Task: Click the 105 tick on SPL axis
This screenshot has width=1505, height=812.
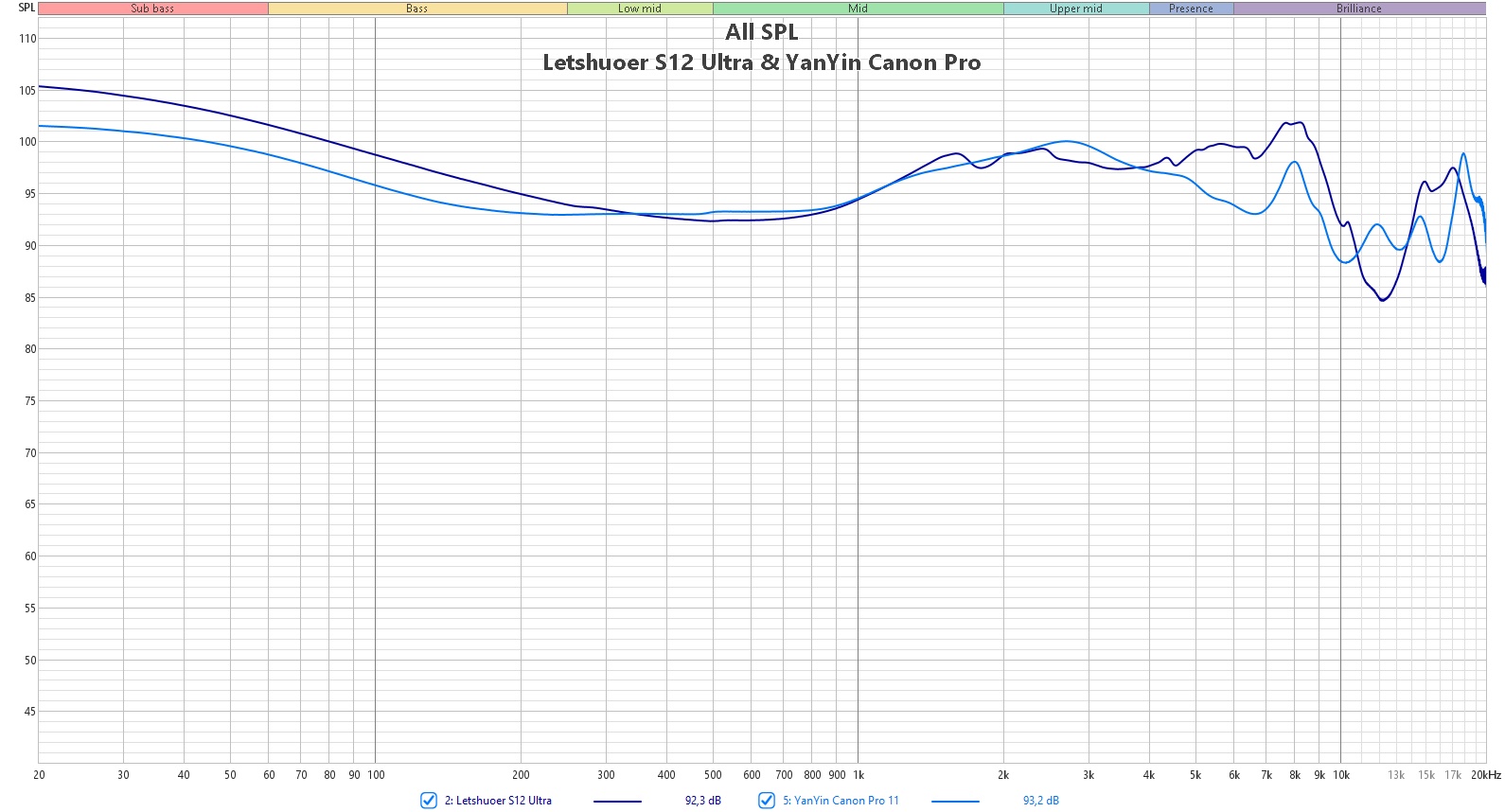Action: [x=27, y=91]
